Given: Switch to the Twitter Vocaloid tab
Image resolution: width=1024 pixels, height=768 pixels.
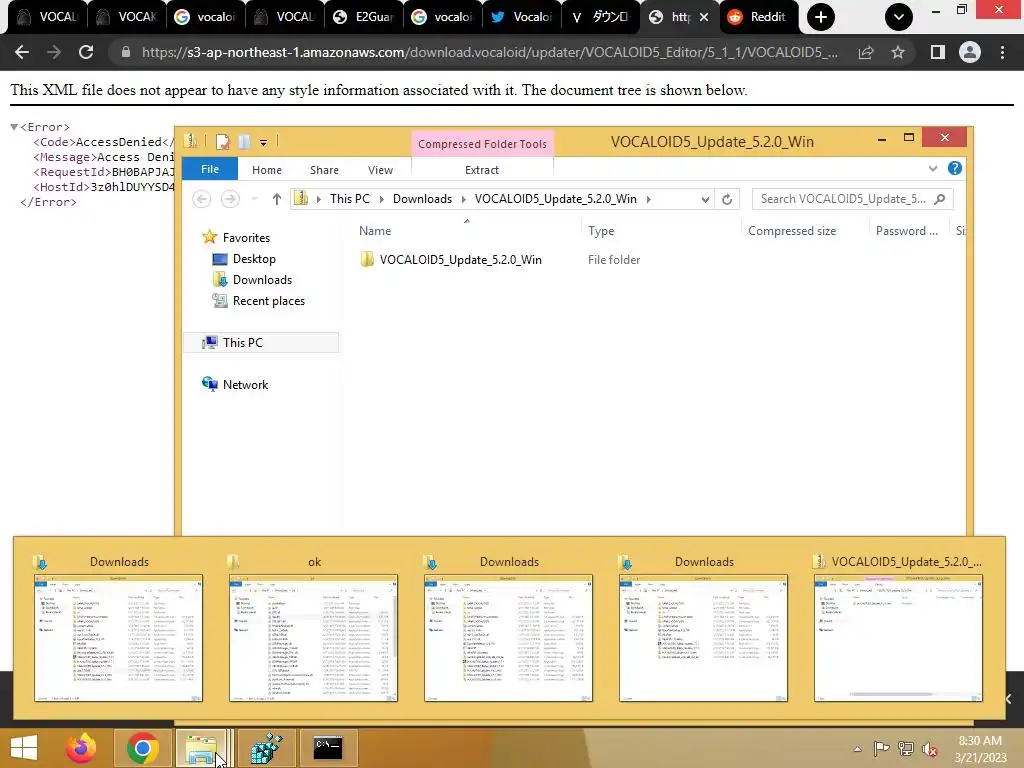Looking at the screenshot, I should pyautogui.click(x=523, y=17).
